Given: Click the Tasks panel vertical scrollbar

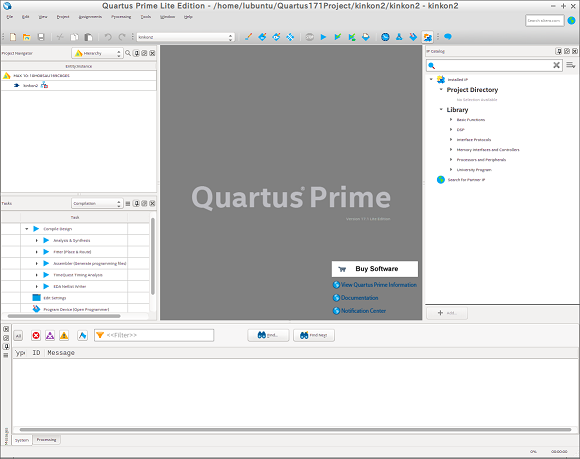Looking at the screenshot, I should tap(152, 256).
